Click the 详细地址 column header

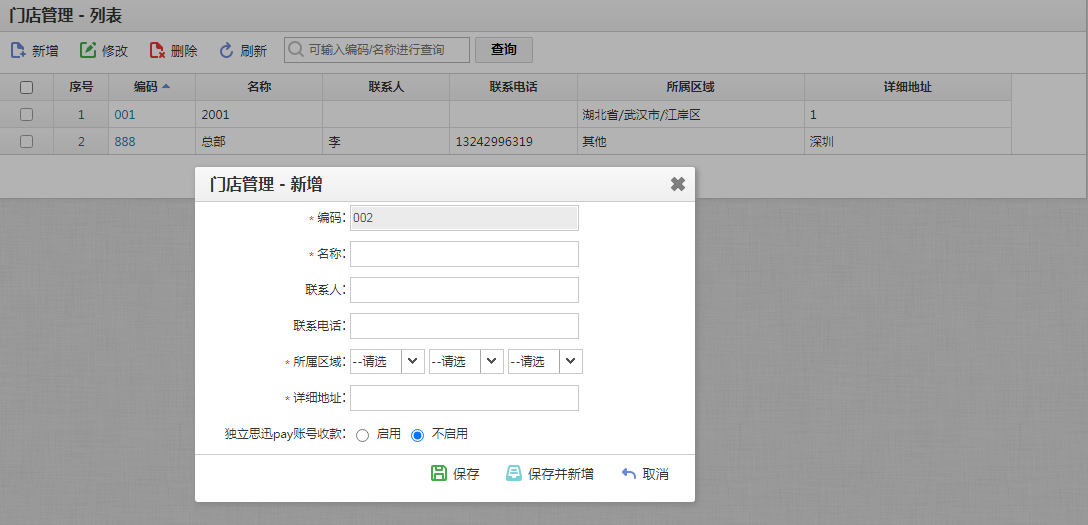tap(908, 87)
